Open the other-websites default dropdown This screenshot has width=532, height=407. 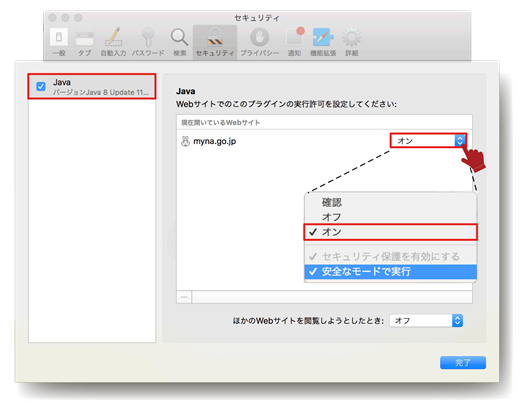coord(426,321)
